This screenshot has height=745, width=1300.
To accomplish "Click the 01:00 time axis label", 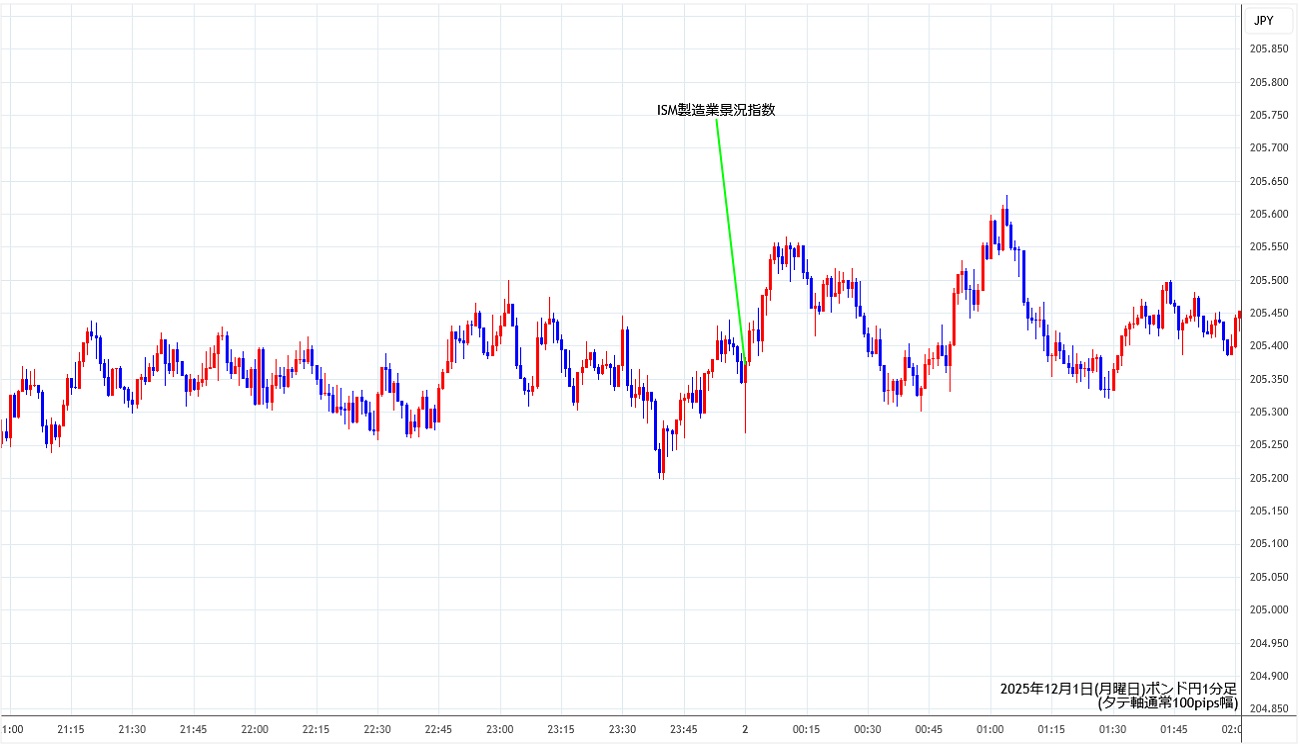I will pos(990,730).
